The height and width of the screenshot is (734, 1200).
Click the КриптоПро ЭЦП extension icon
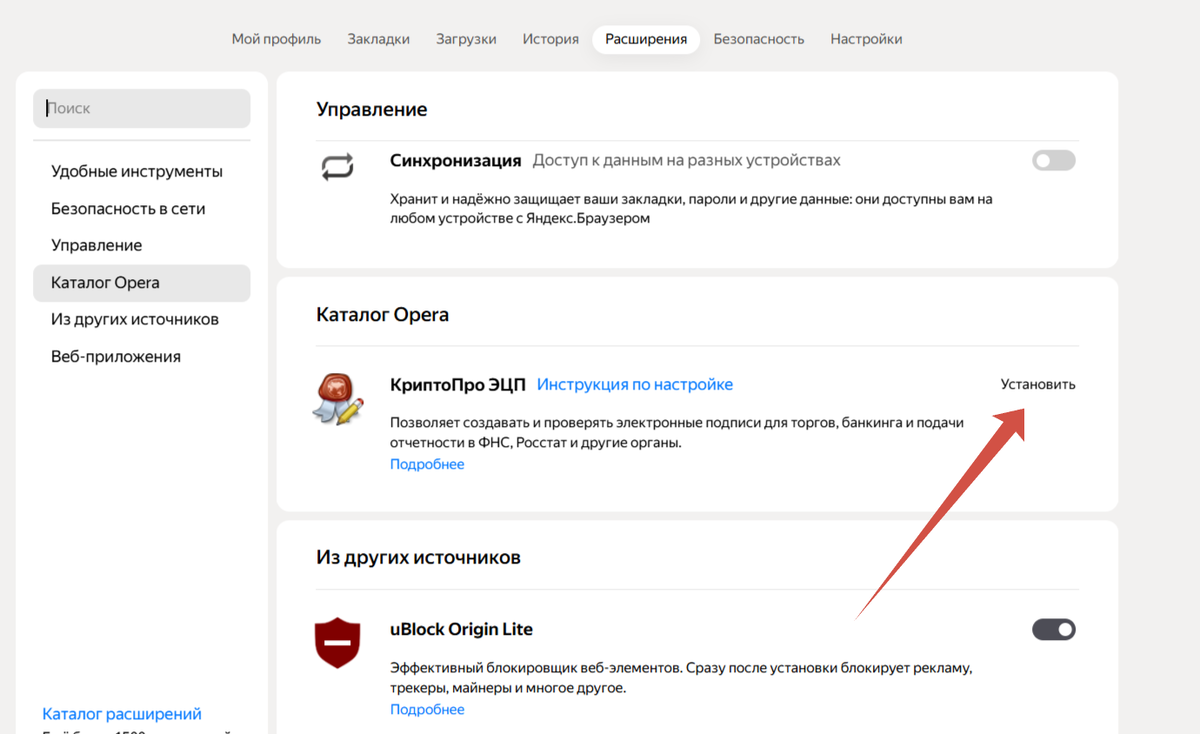tap(338, 397)
